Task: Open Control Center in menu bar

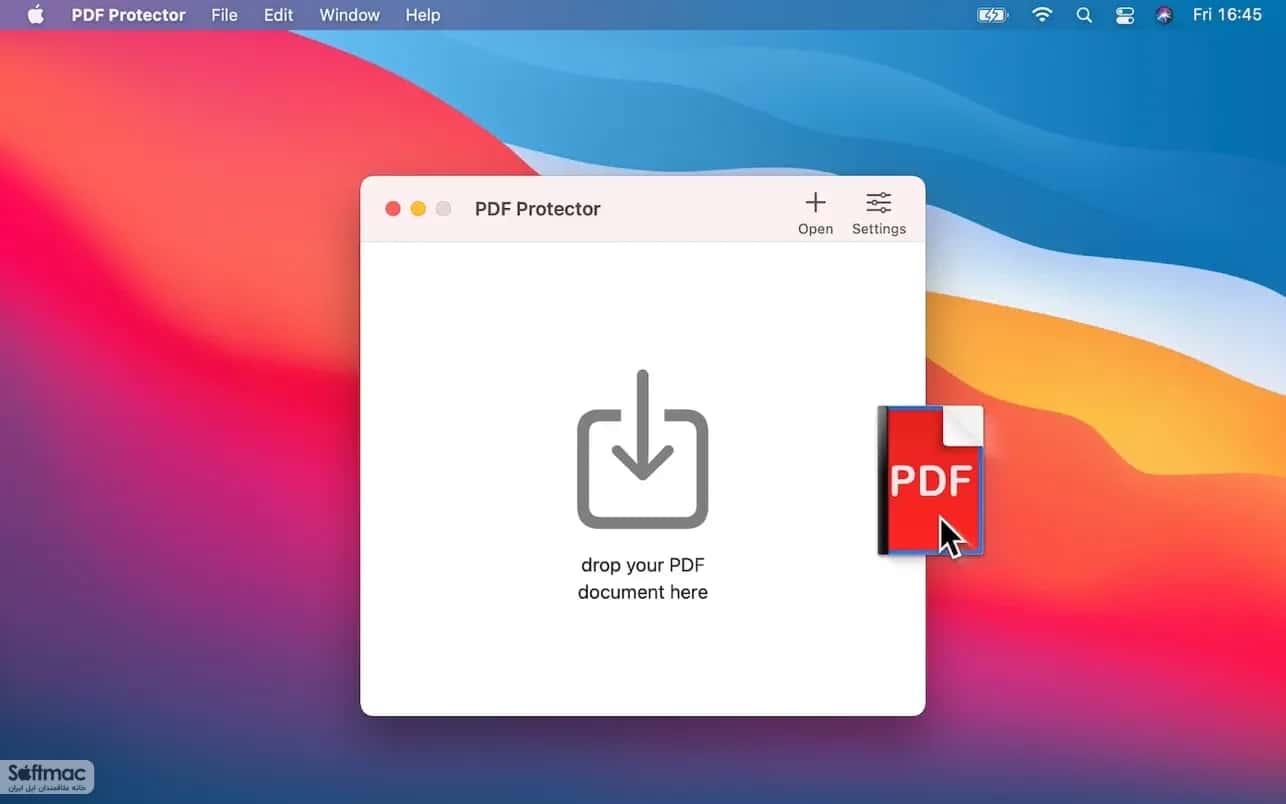Action: [x=1125, y=15]
